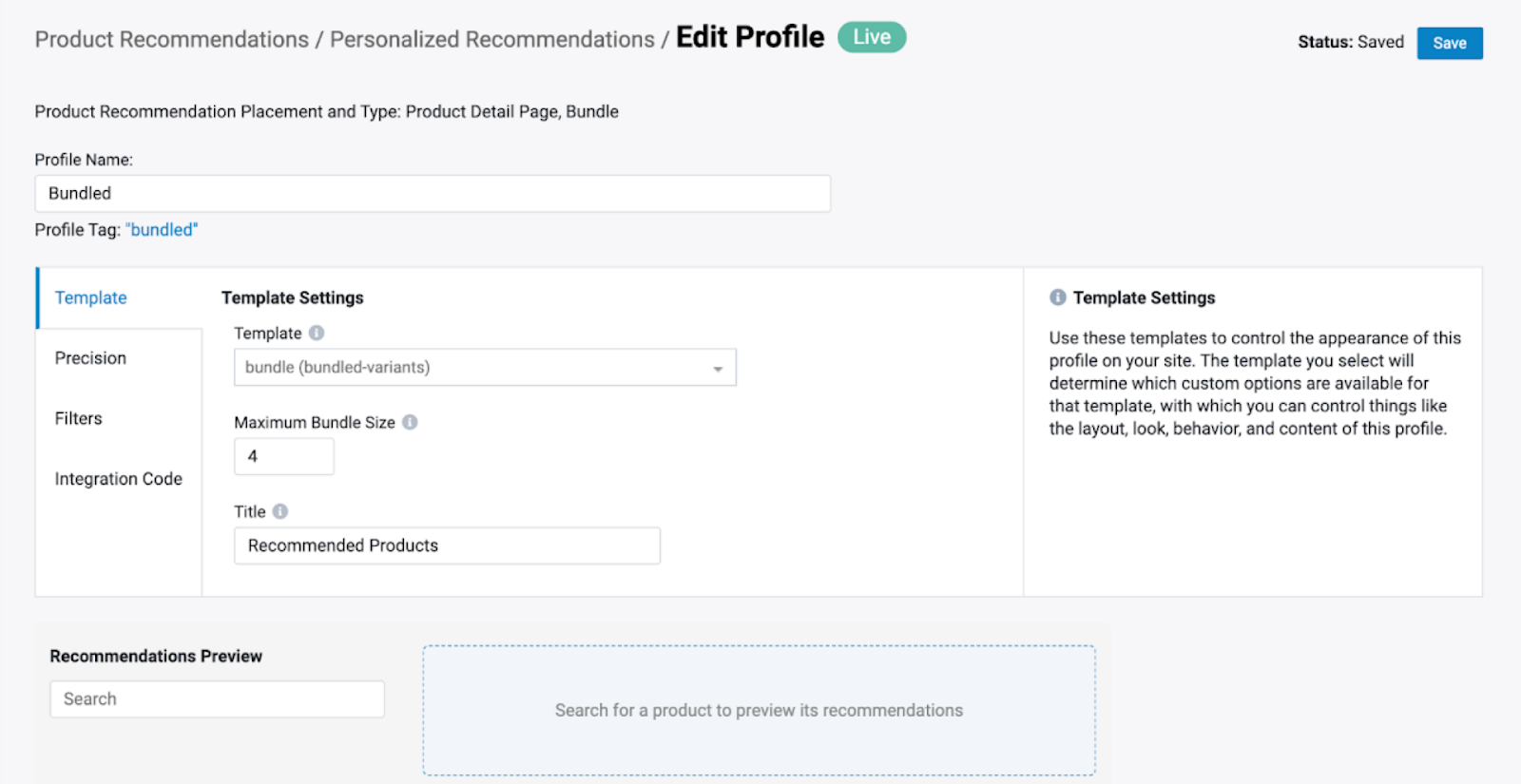Click the Recommendations Preview search box
The width and height of the screenshot is (1521, 784).
click(x=217, y=699)
